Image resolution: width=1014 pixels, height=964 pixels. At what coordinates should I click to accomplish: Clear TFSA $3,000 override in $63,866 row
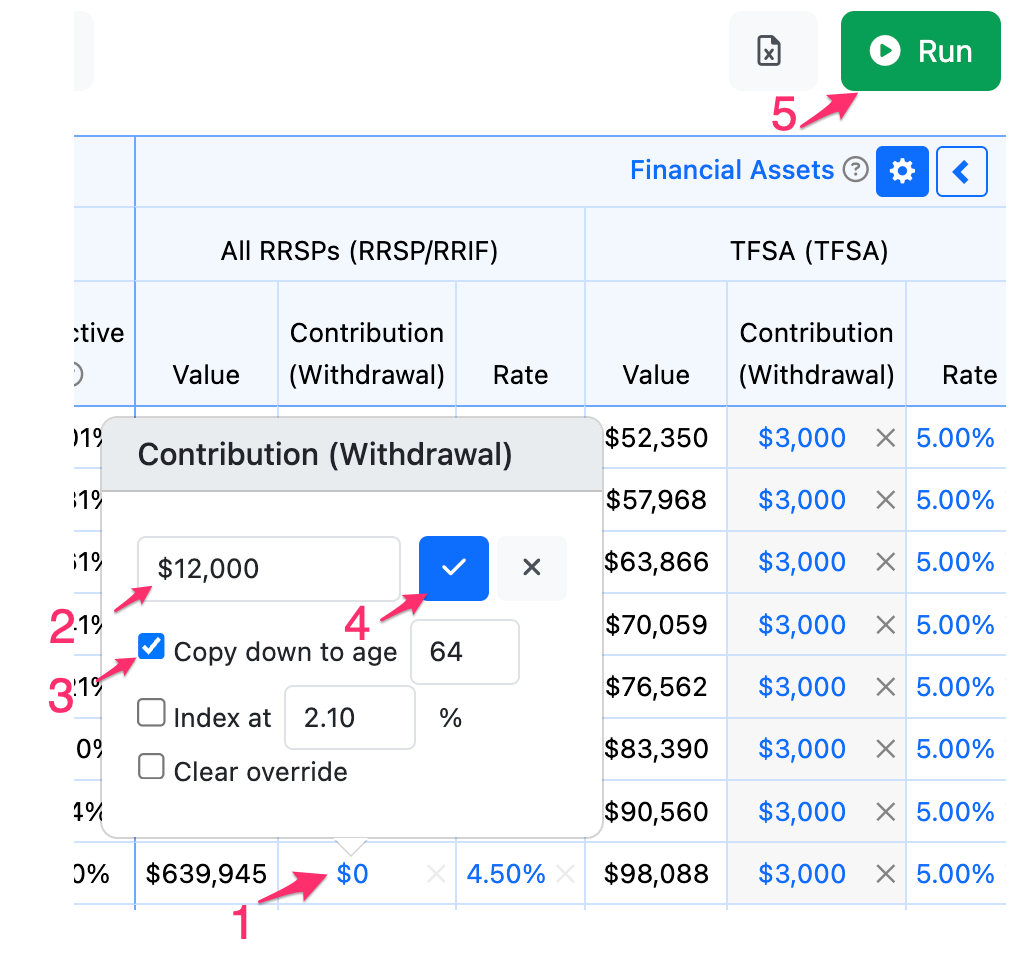pyautogui.click(x=885, y=562)
